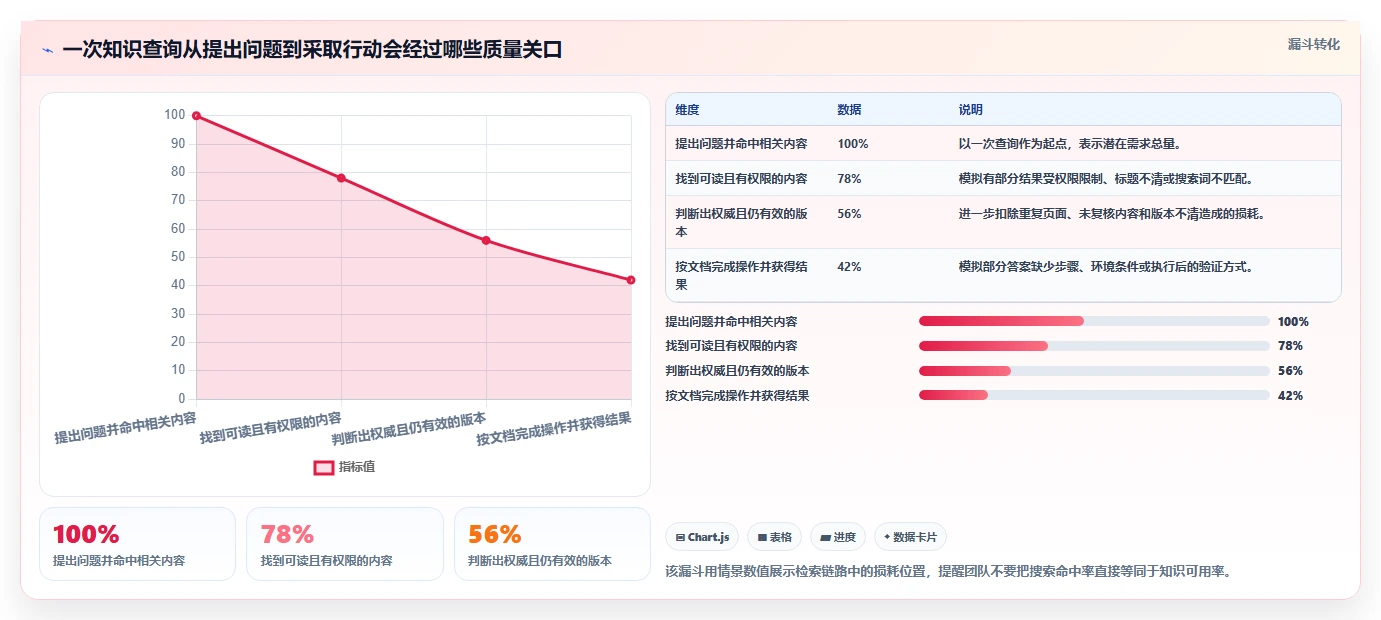This screenshot has width=1381, height=620.
Task: Click table cell 判断出权威且仍有效的版本
Action: click(745, 222)
